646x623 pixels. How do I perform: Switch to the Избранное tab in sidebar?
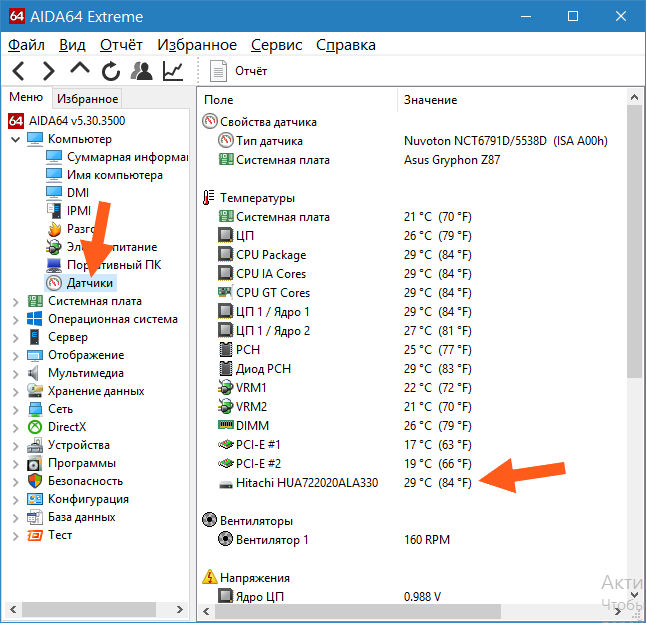87,98
